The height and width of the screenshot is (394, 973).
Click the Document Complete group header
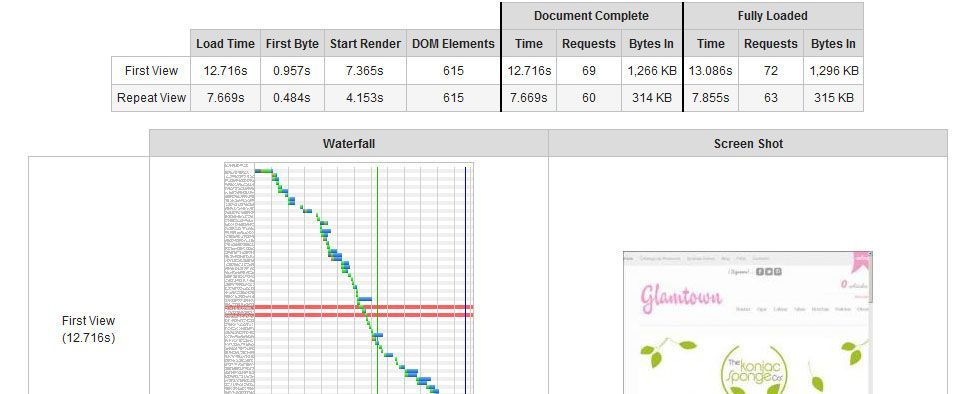tap(591, 16)
